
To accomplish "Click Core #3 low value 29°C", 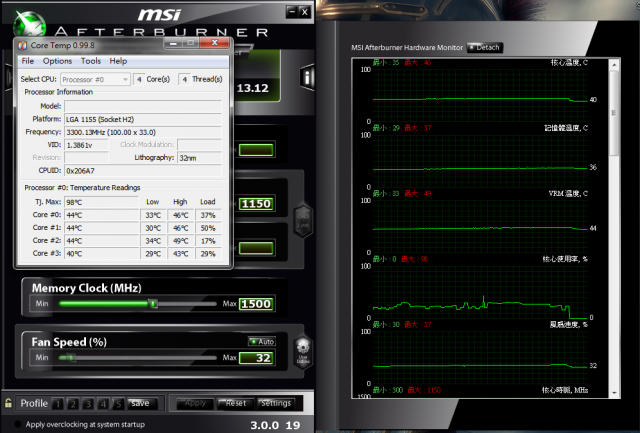I will [153, 254].
